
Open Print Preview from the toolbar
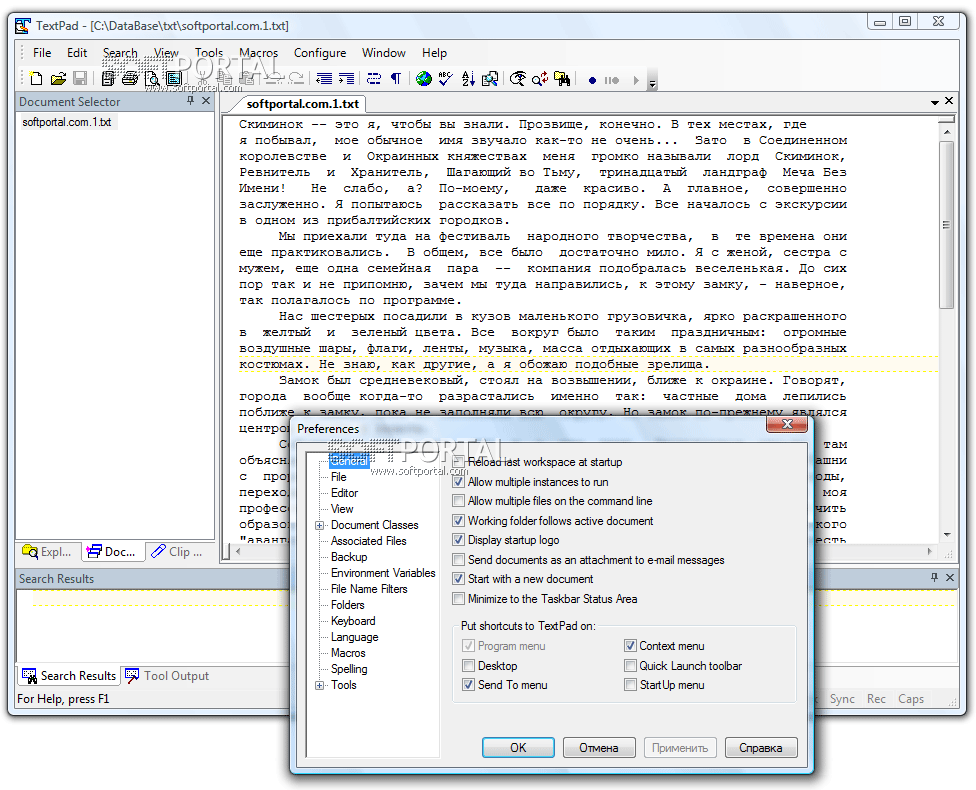click(151, 79)
